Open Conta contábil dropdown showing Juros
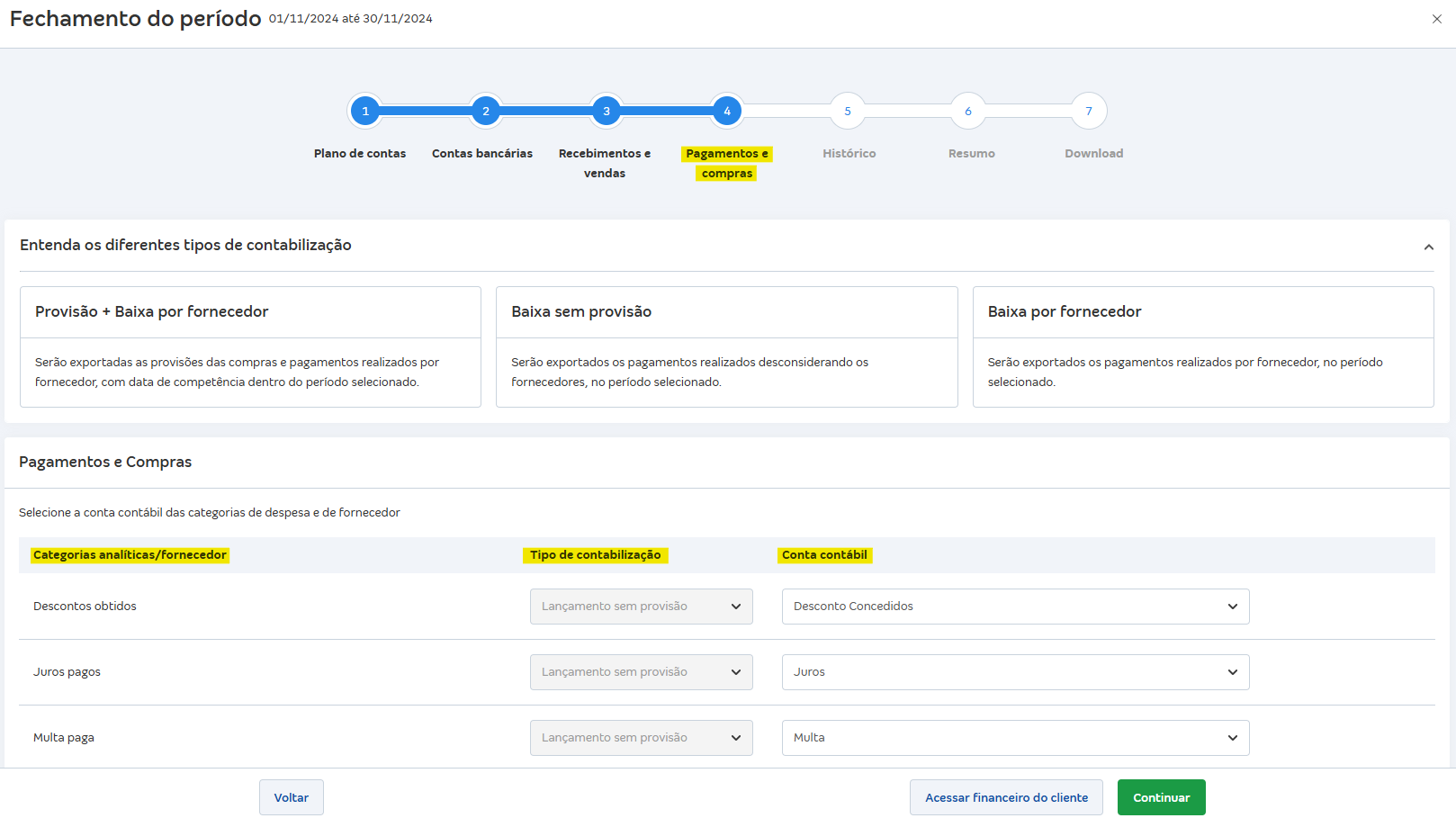This screenshot has height=818, width=1456. click(x=1015, y=671)
